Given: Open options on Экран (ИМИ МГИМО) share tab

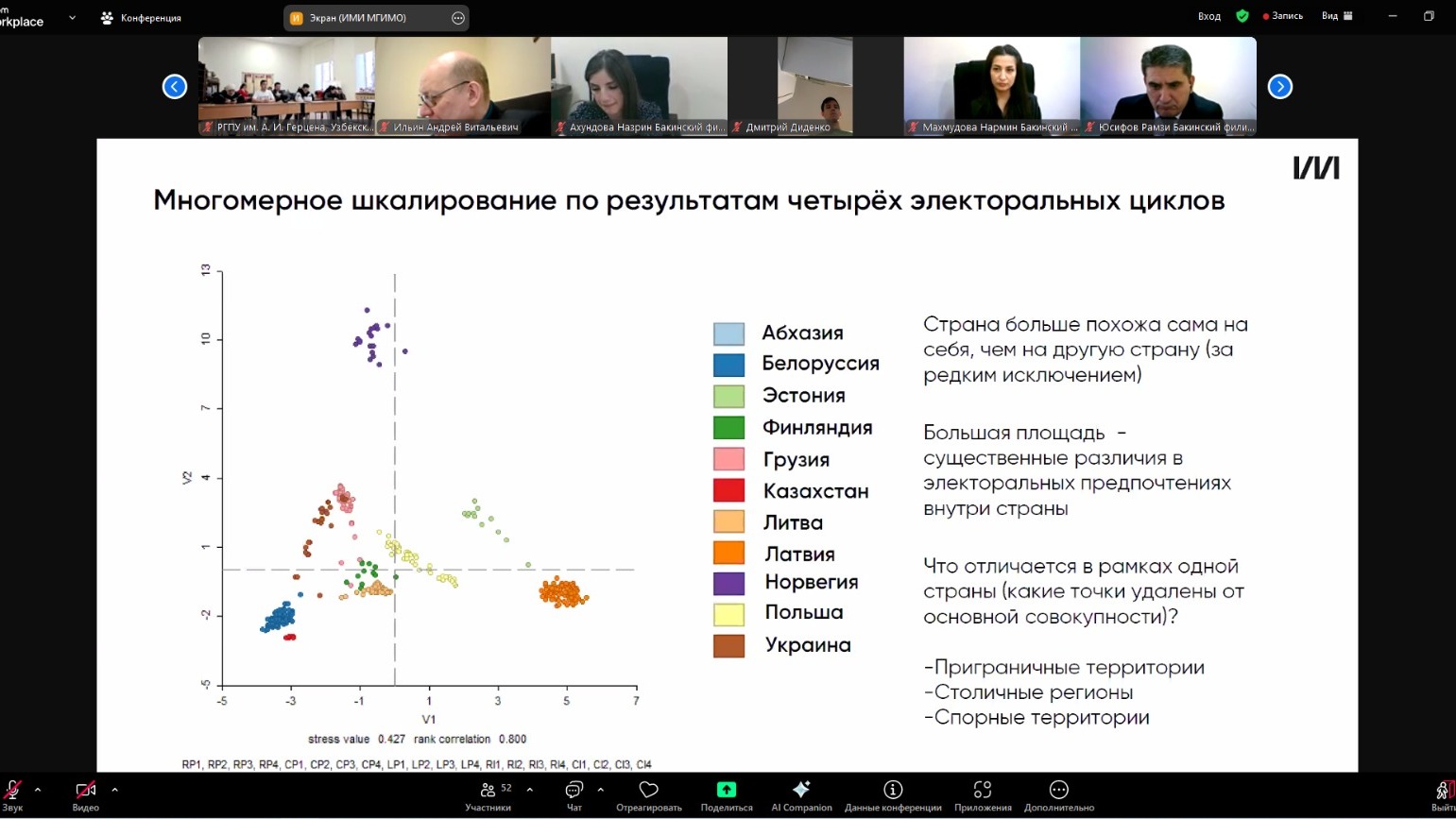Looking at the screenshot, I should (x=458, y=18).
